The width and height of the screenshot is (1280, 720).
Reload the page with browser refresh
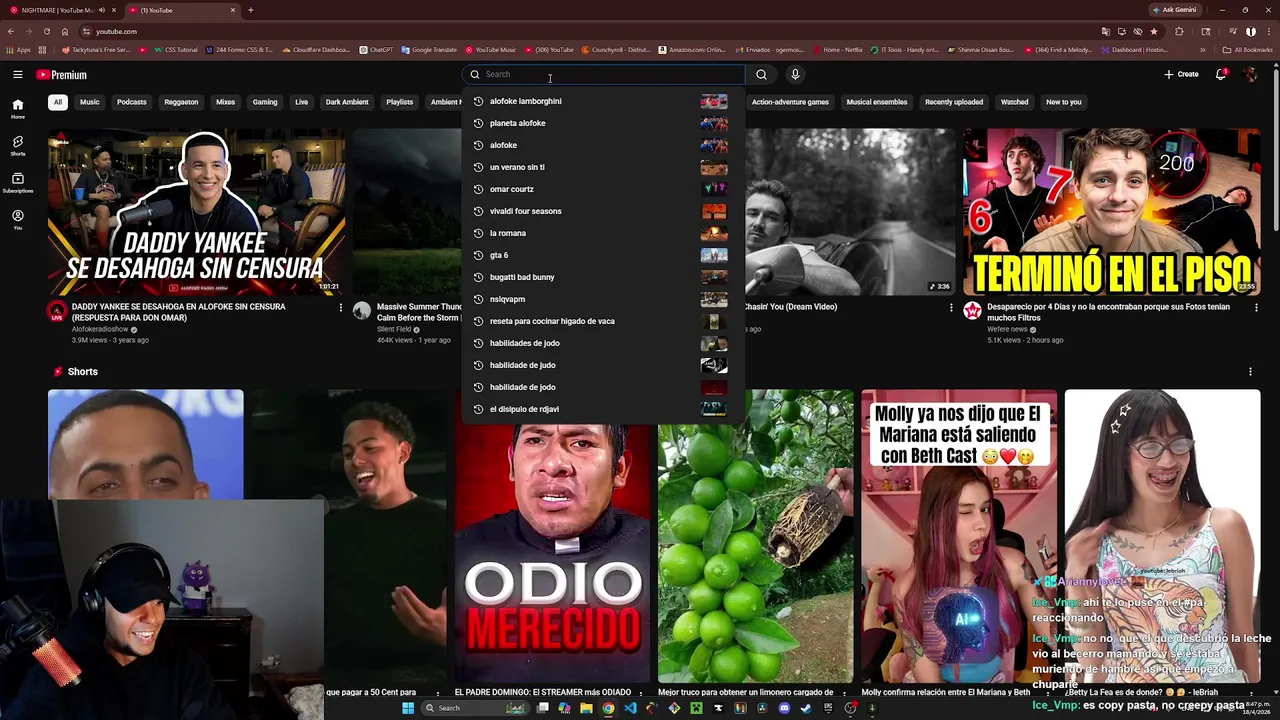point(46,31)
